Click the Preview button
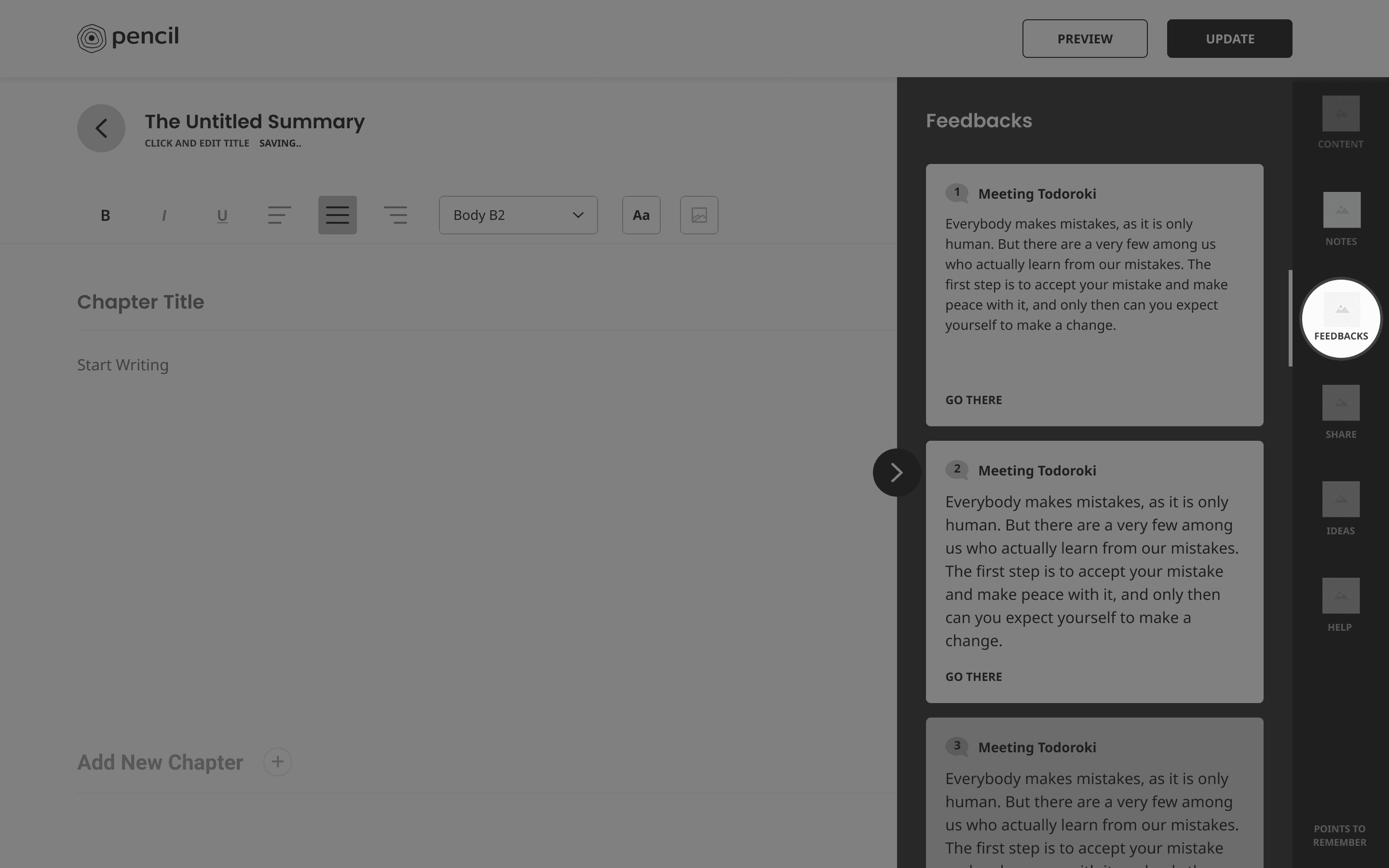The width and height of the screenshot is (1389, 868). coord(1084,39)
